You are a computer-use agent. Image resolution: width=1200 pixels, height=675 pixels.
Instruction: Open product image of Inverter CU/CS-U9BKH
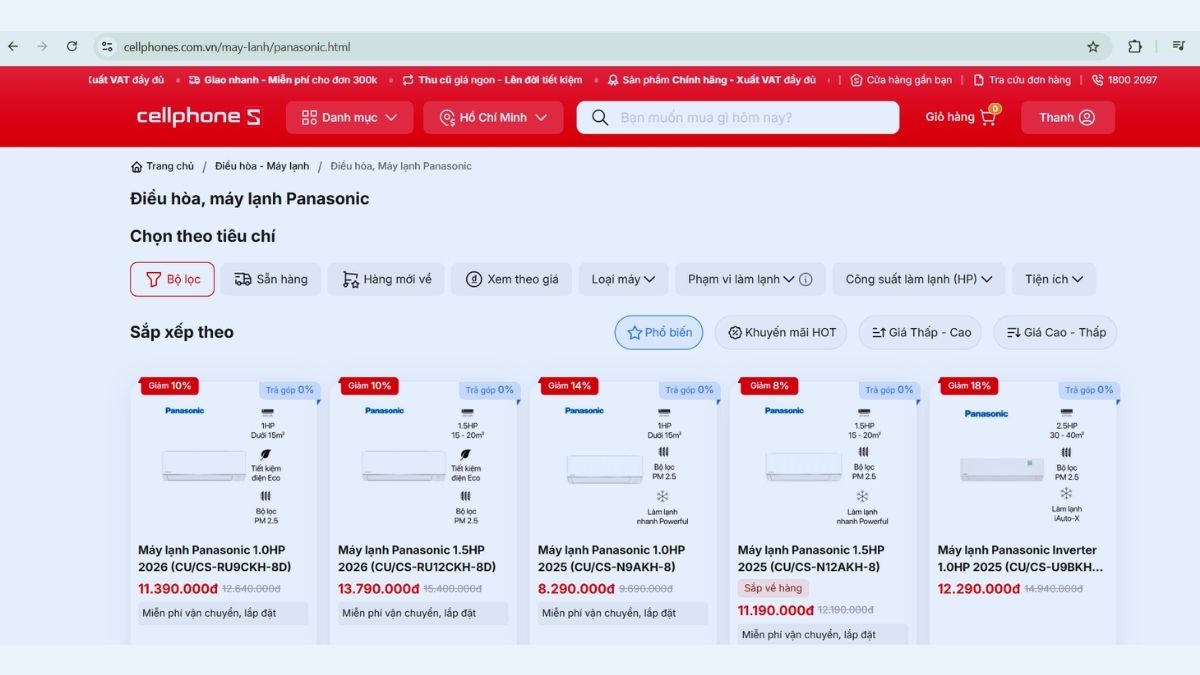(x=1024, y=465)
